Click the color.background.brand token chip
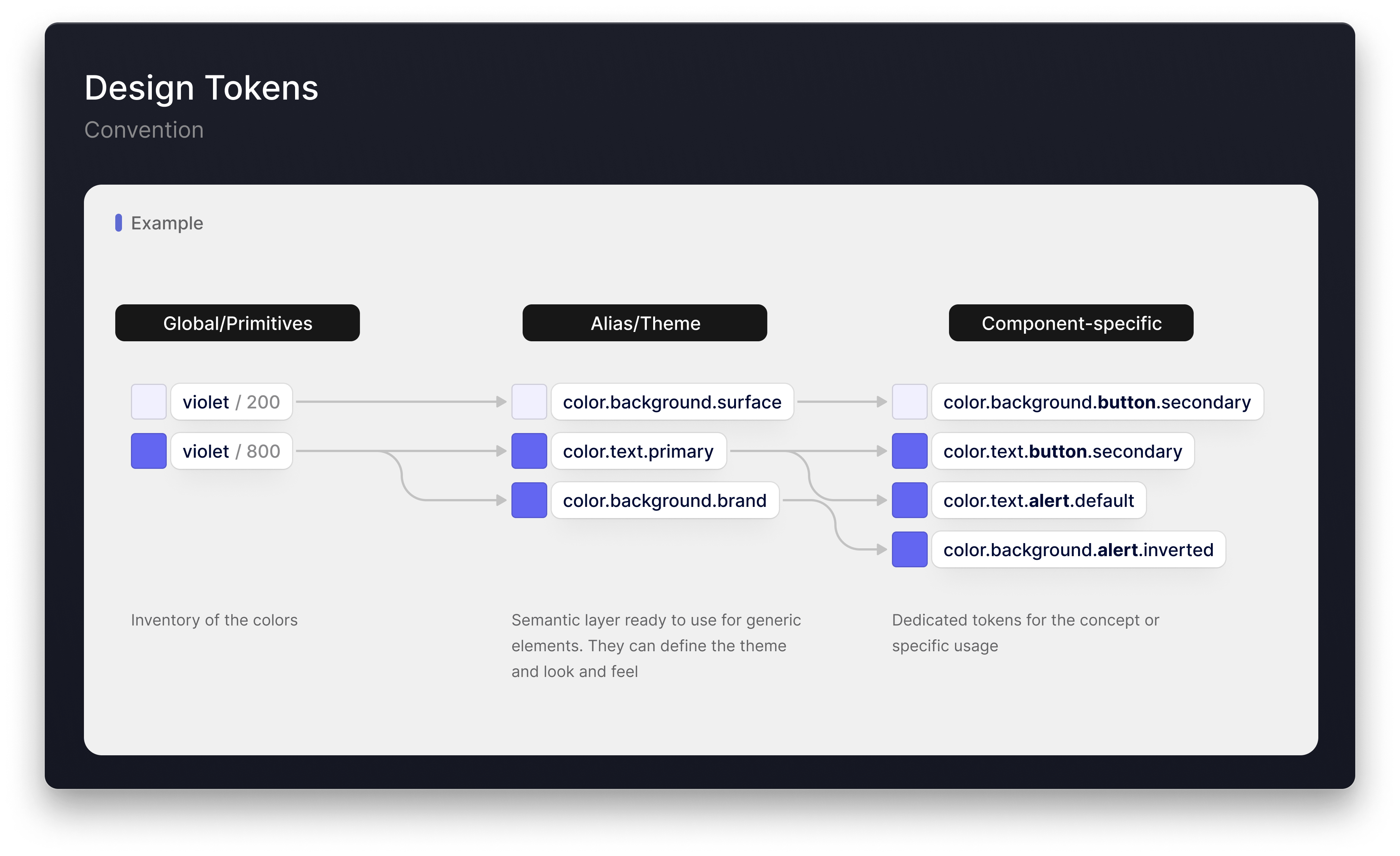1400x856 pixels. point(664,501)
